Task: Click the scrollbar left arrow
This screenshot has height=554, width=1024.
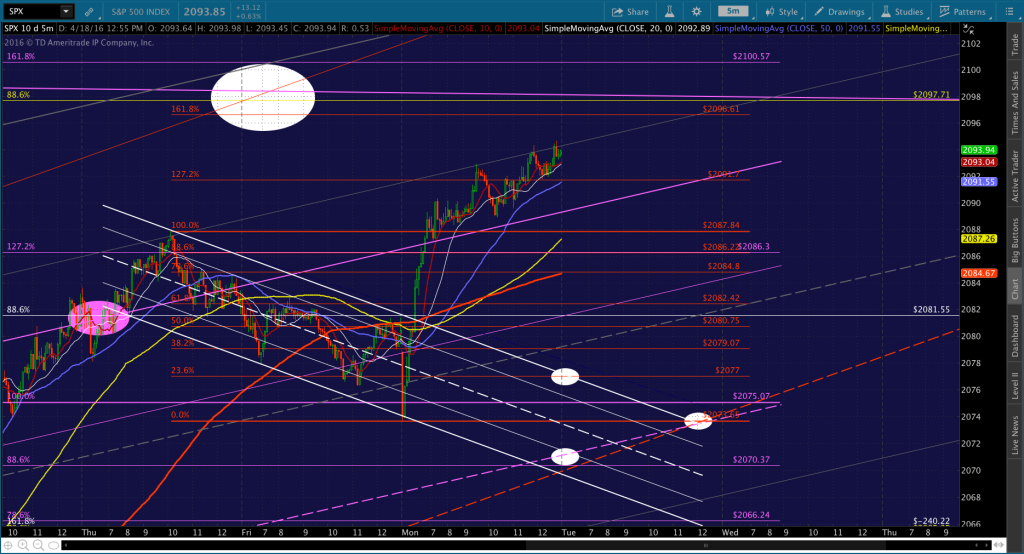Action: 66,545
